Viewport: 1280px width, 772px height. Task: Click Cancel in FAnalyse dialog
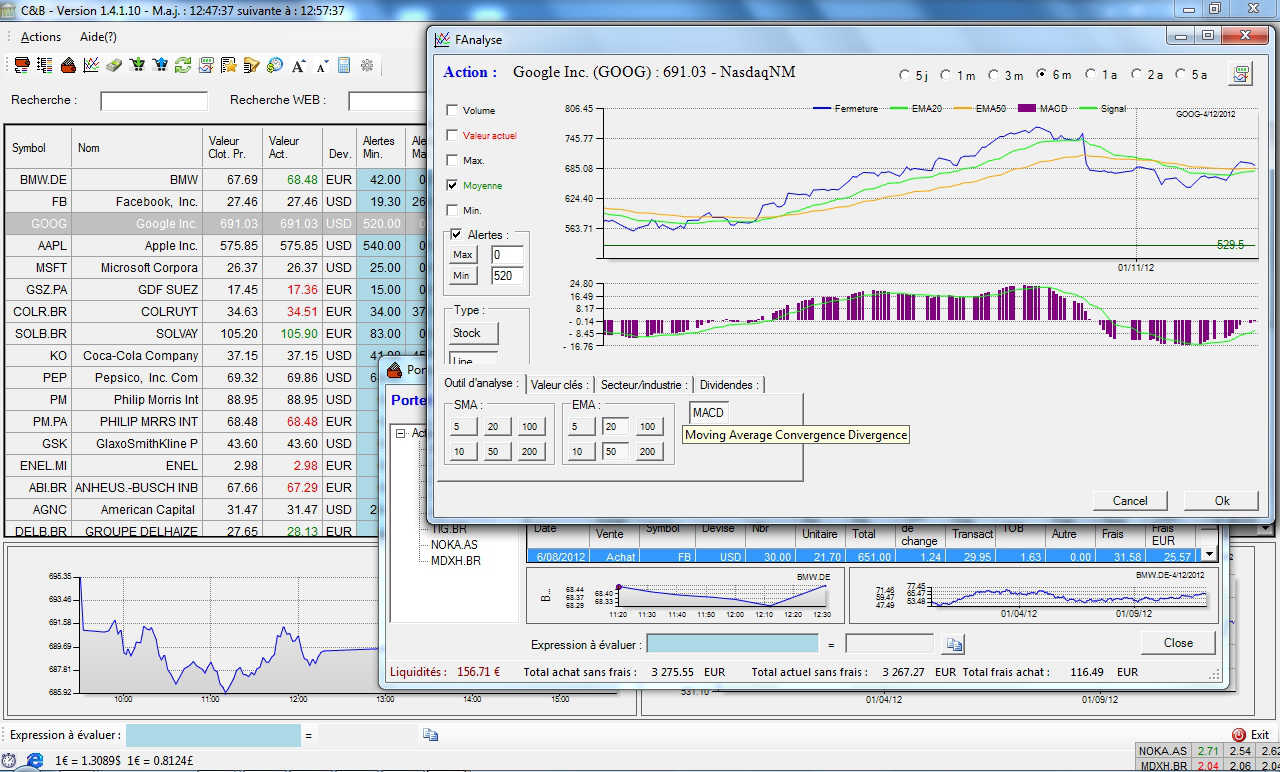(x=1130, y=500)
